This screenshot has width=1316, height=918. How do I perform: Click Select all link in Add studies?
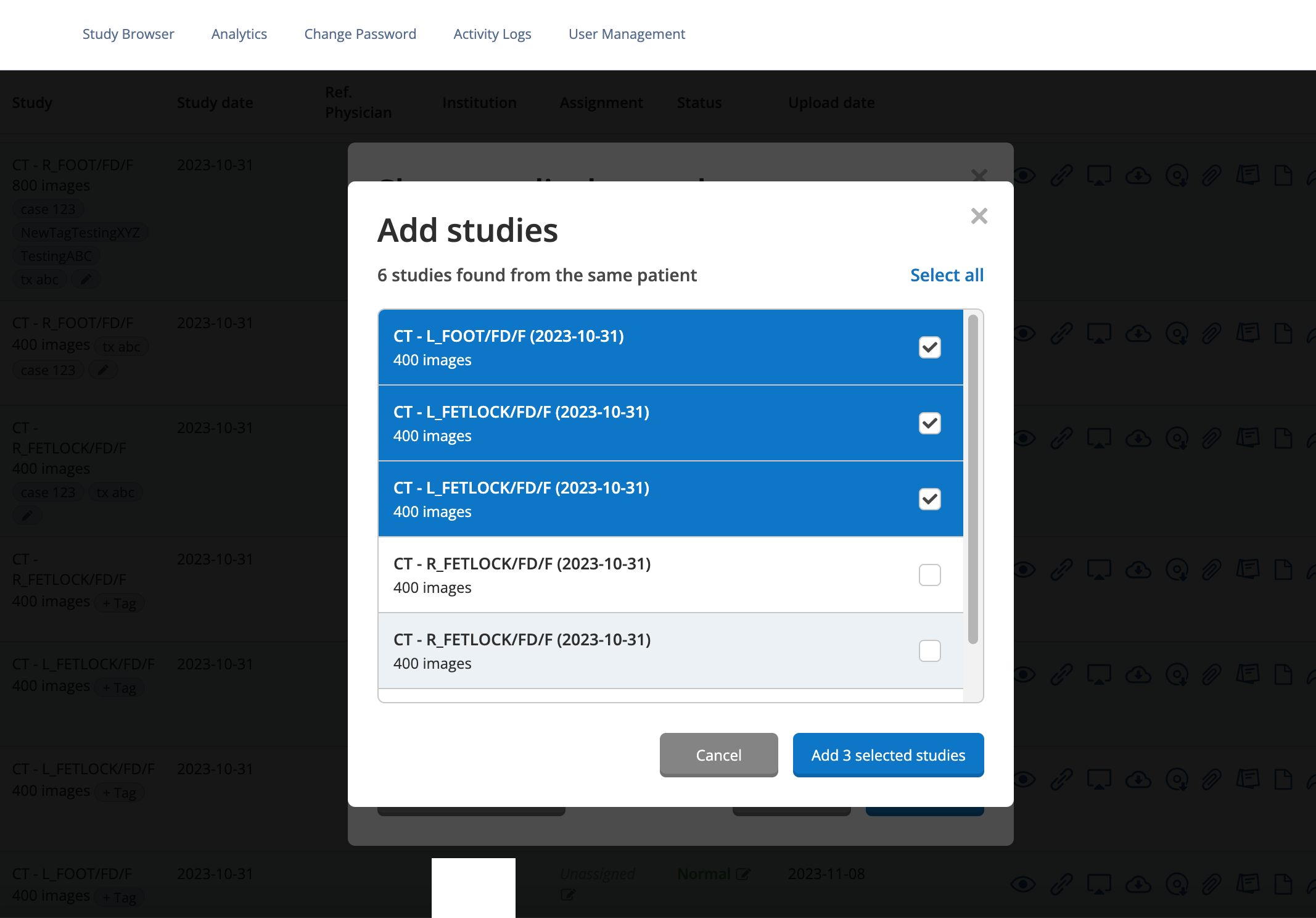(947, 275)
